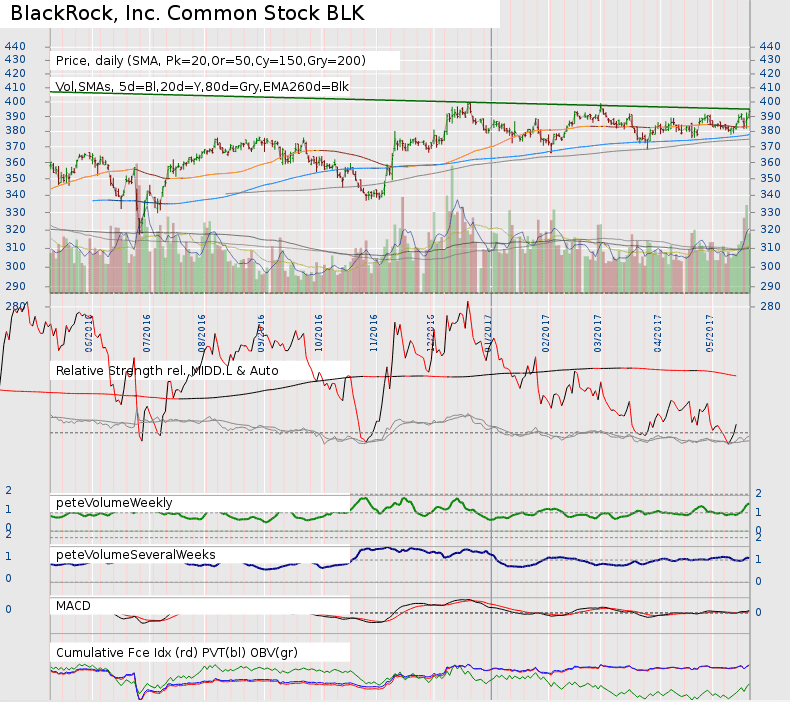Click the 360 value on right price axis

tap(770, 162)
